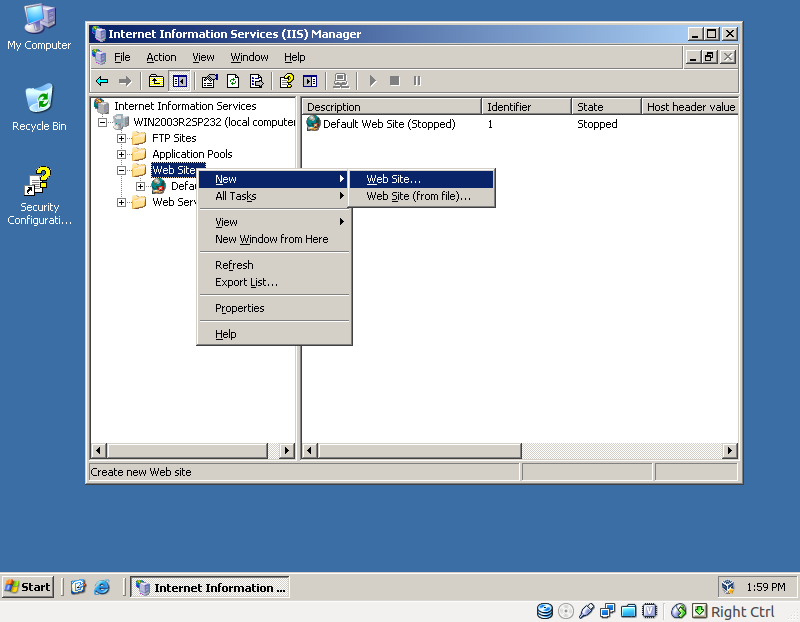Image resolution: width=800 pixels, height=622 pixels.
Task: Select 'New' in the context menu
Action: tap(273, 179)
